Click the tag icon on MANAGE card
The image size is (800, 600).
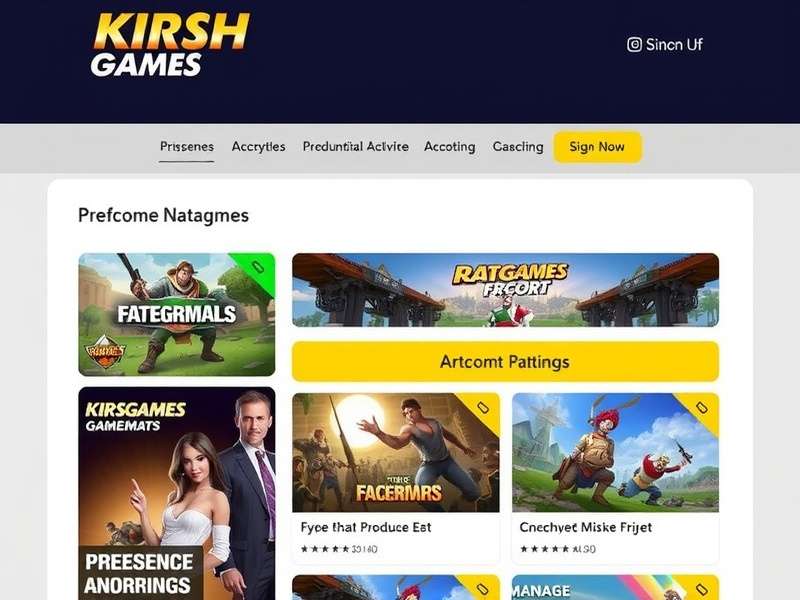tap(702, 590)
